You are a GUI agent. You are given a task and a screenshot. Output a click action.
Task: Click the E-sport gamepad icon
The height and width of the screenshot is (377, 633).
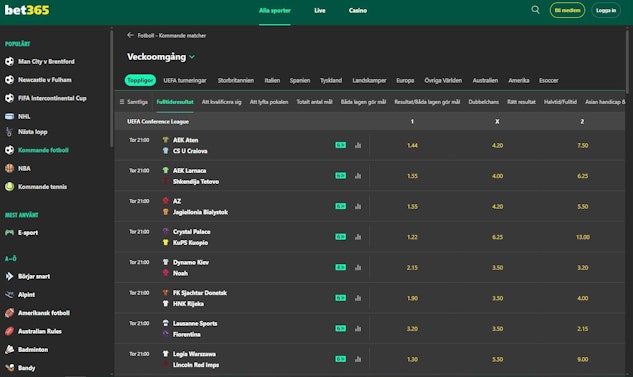click(9, 232)
